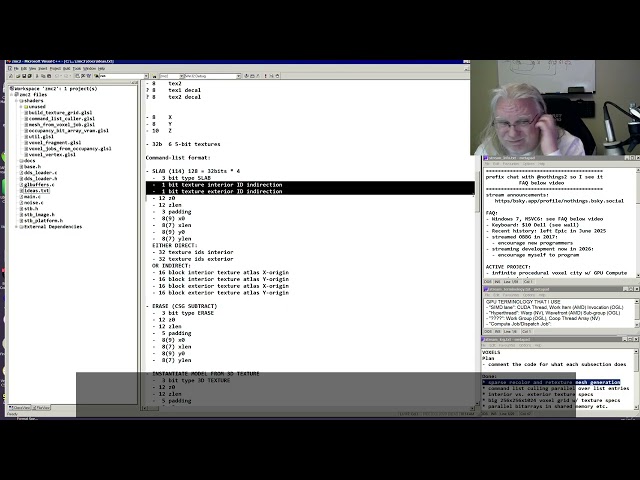Toggle the Output pane toolbar icon
This screenshot has height=480, width=640.
(83, 76)
